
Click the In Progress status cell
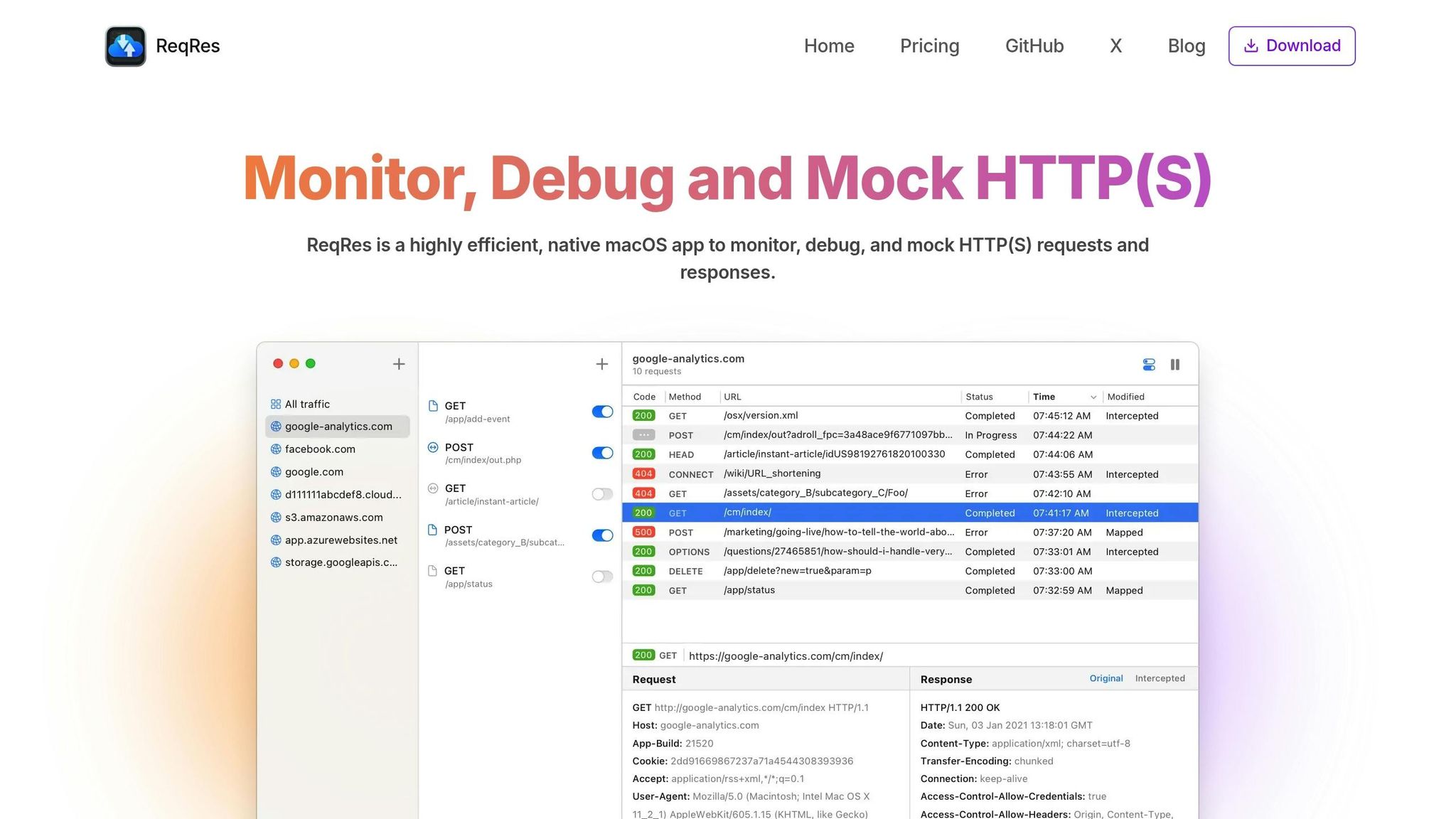(990, 435)
